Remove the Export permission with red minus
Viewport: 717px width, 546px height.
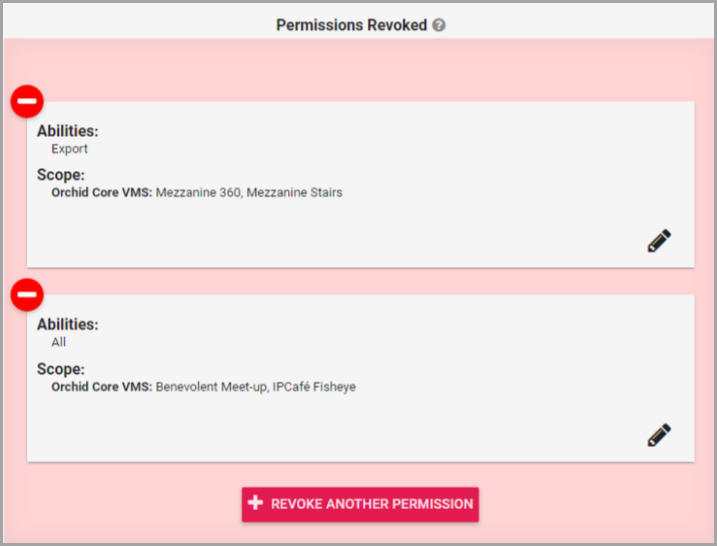pos(27,101)
